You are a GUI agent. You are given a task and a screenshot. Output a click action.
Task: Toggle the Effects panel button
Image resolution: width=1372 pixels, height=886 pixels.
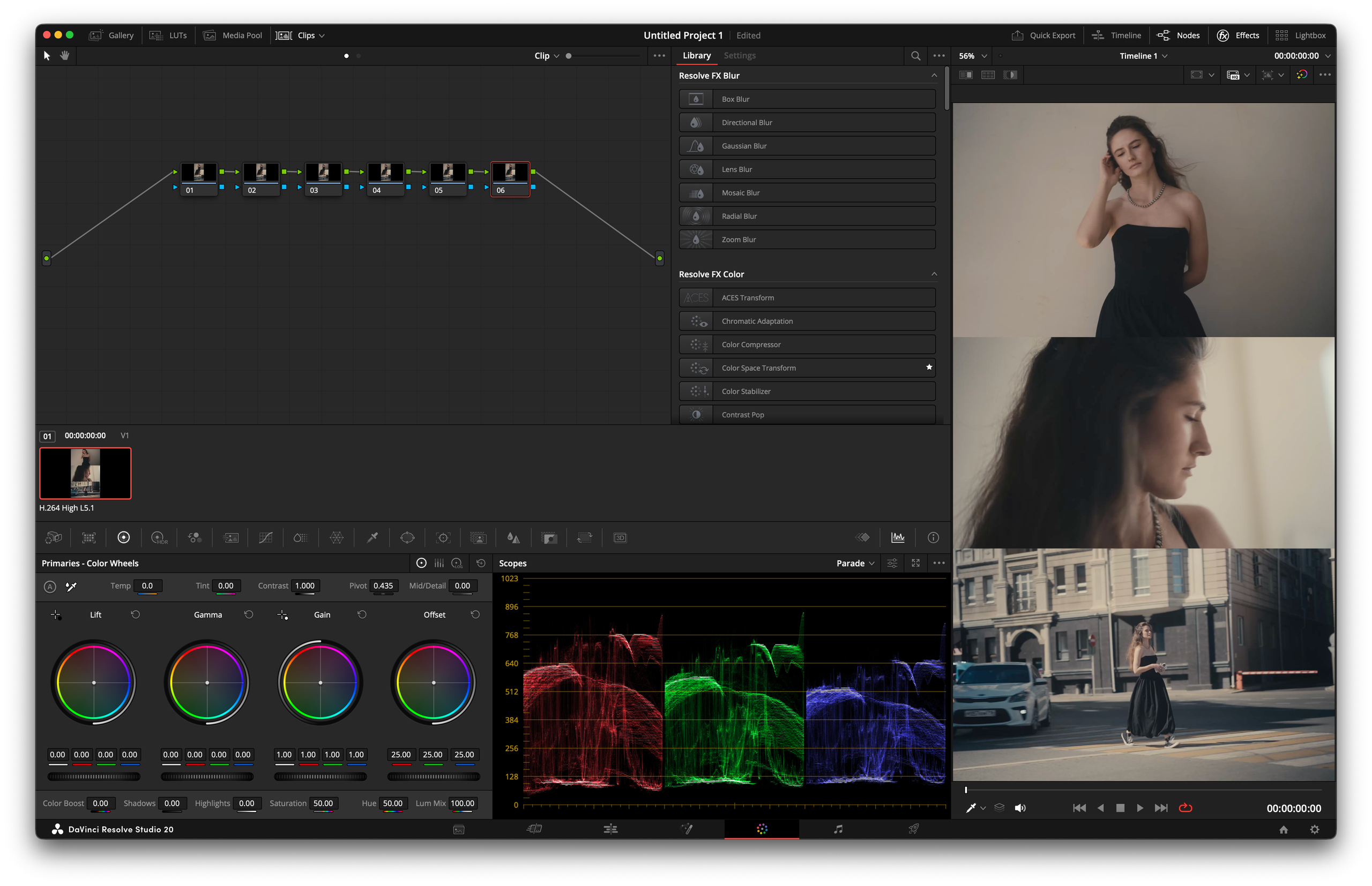pos(1238,35)
